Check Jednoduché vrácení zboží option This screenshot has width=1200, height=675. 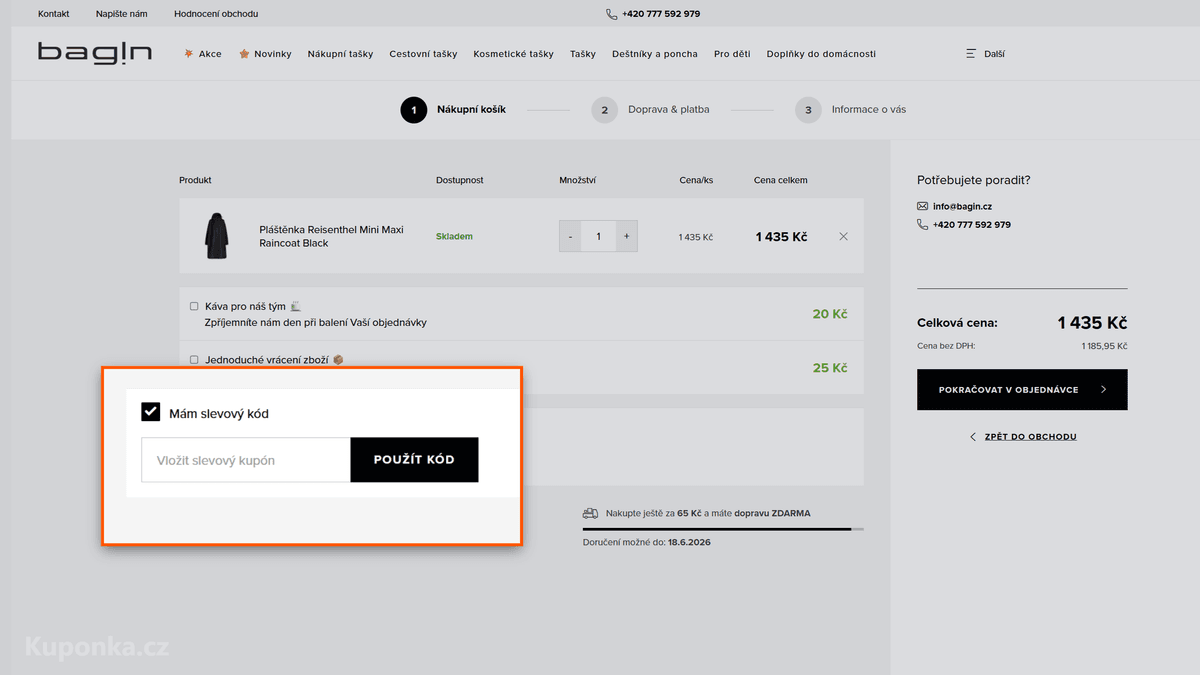194,359
